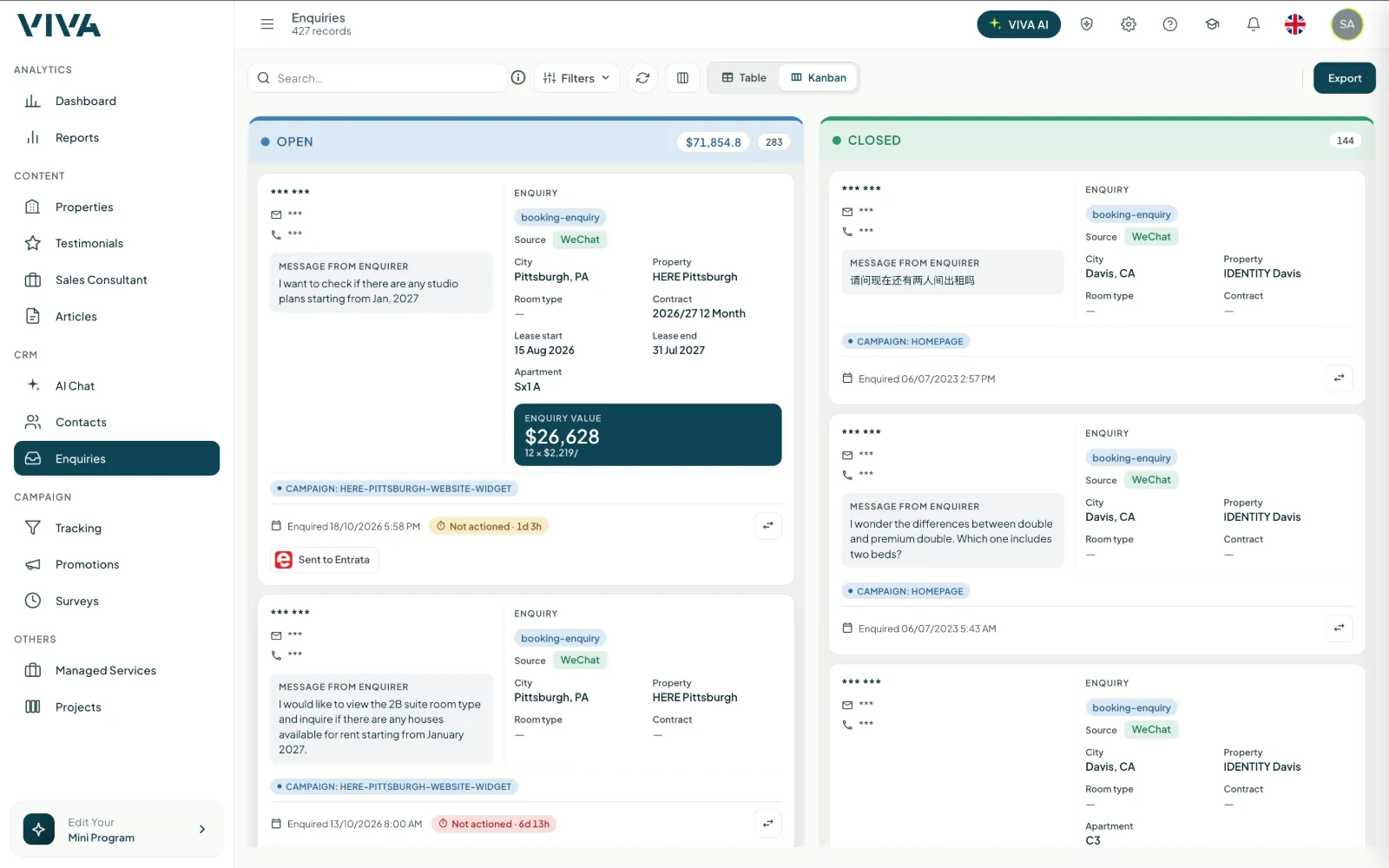Open AI Chat
Image resolution: width=1389 pixels, height=868 pixels.
(116, 385)
